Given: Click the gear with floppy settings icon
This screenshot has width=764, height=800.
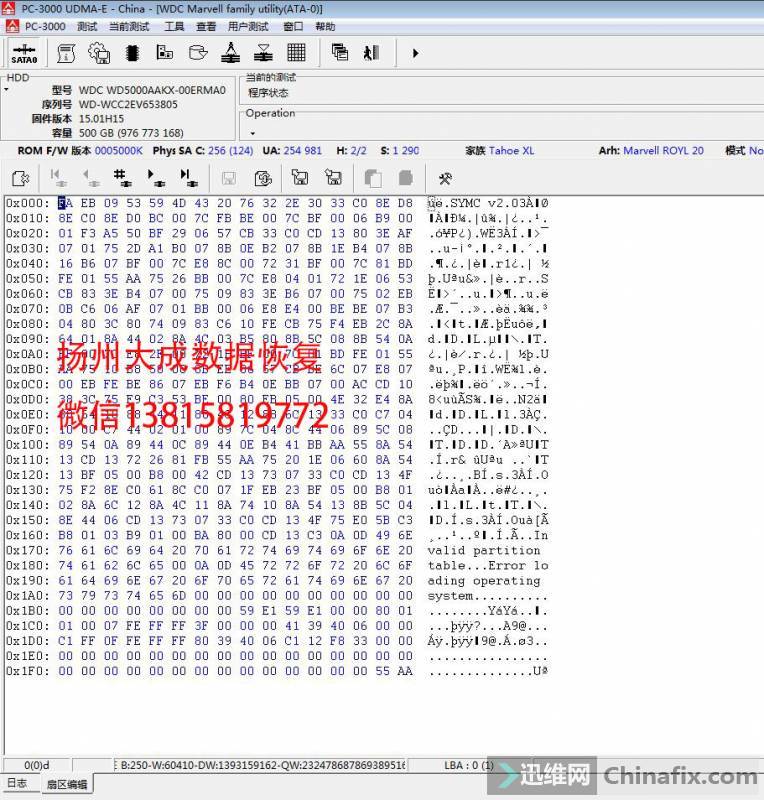Looking at the screenshot, I should [x=99, y=53].
